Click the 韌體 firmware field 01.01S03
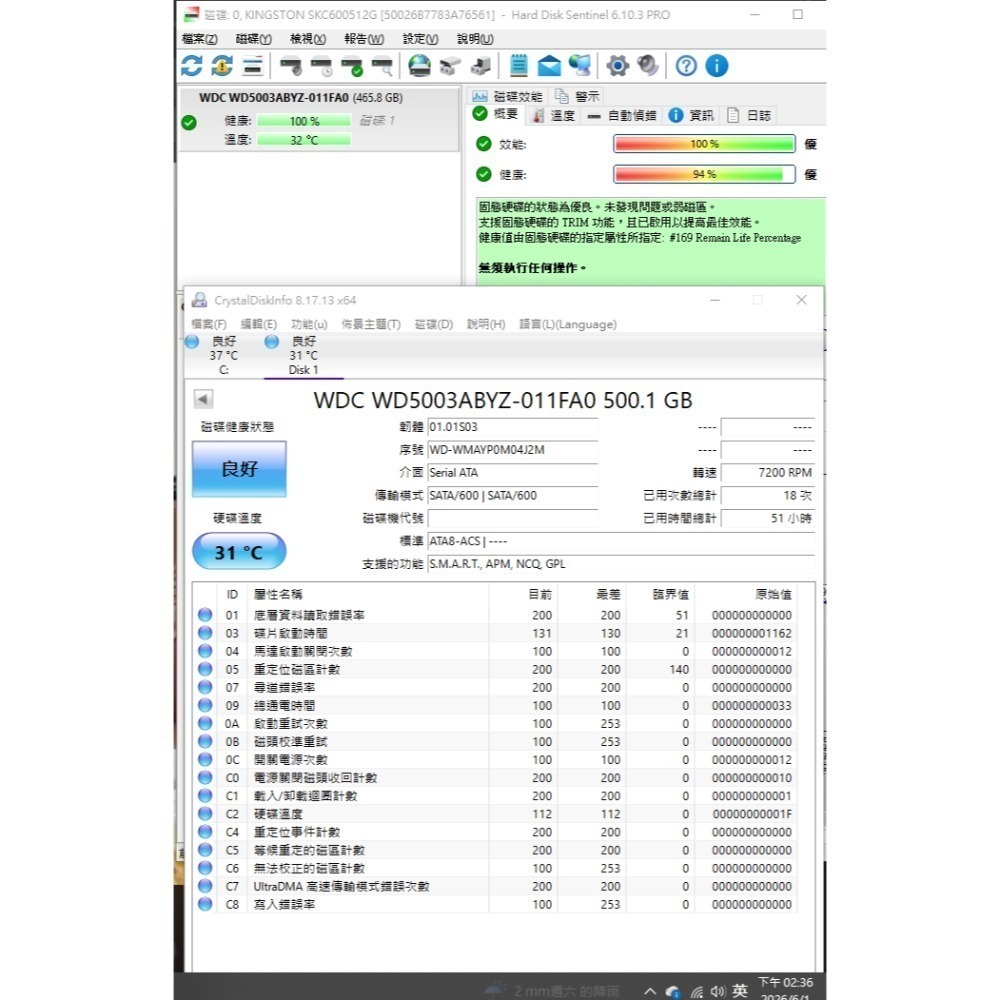Image resolution: width=1000 pixels, height=1000 pixels. point(513,427)
